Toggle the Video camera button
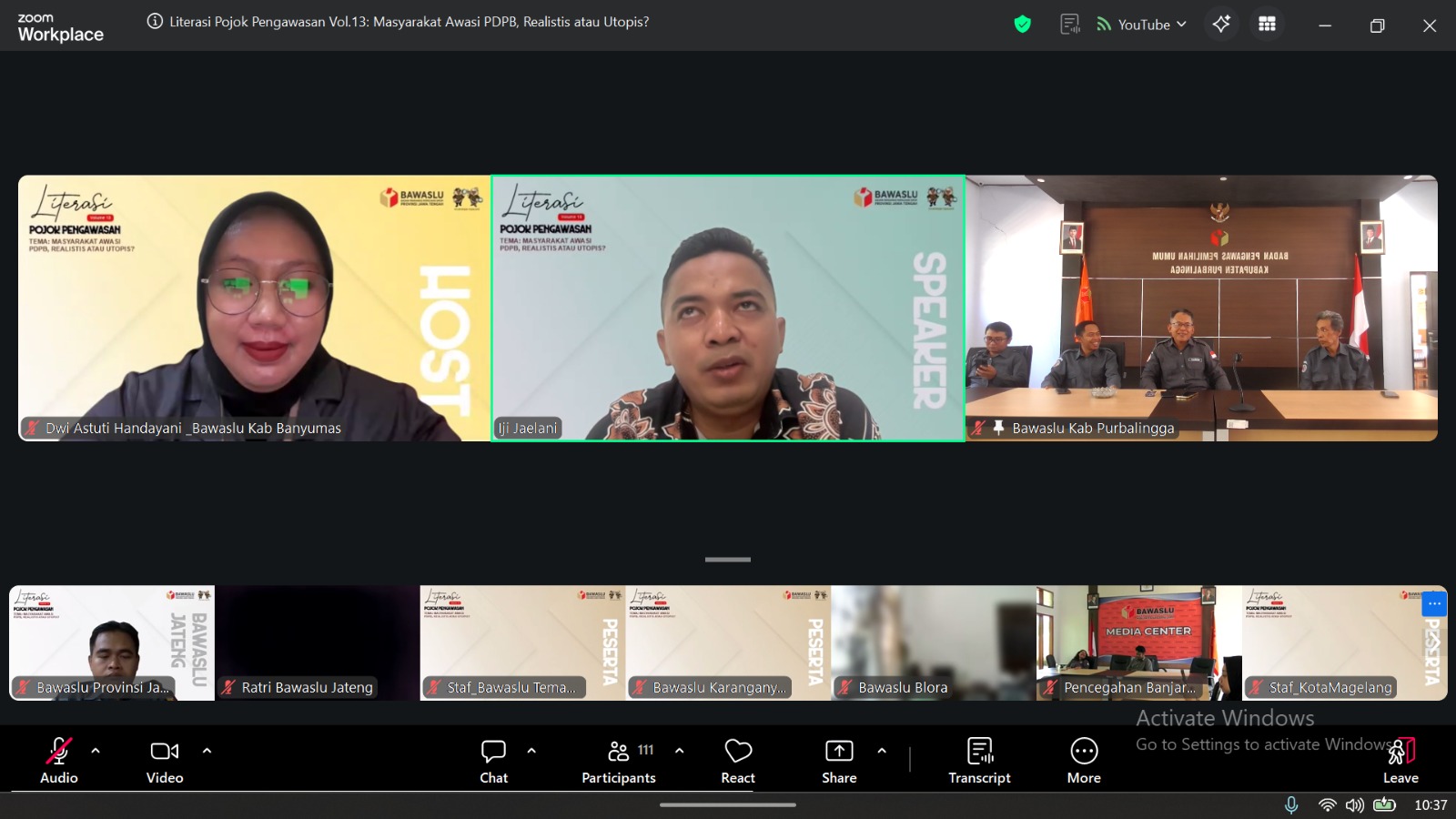The image size is (1456, 819). click(x=165, y=760)
